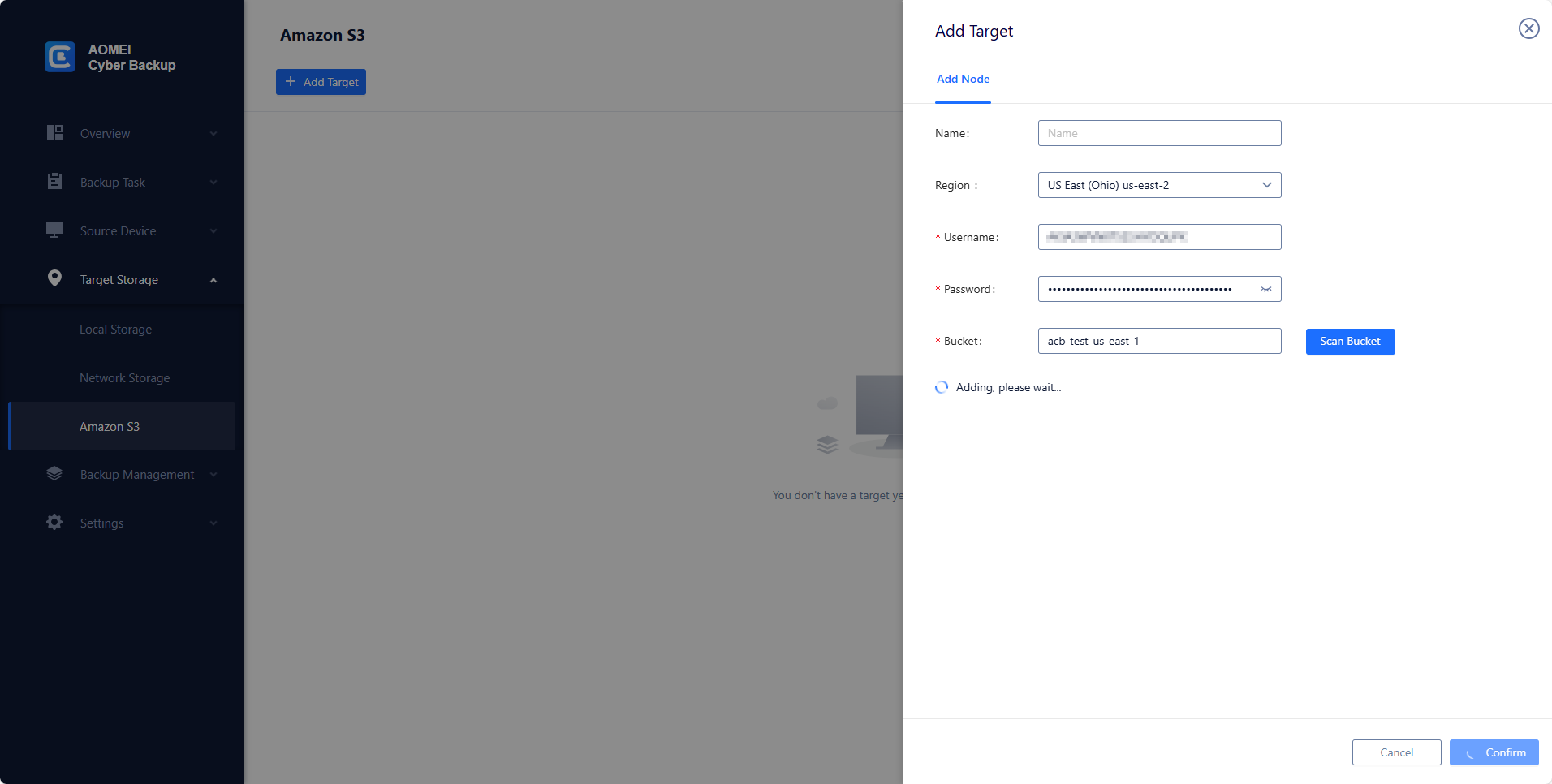Screen dimensions: 1552x784
Task: Focus the Username input field
Action: 1159,237
